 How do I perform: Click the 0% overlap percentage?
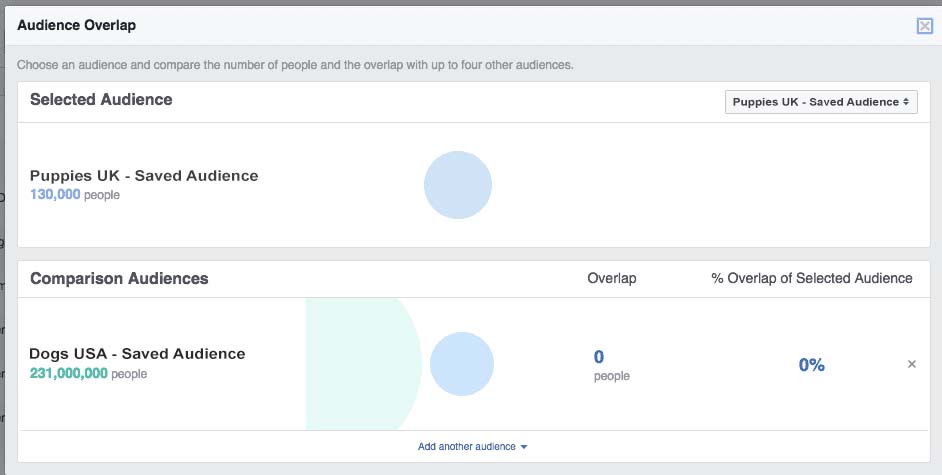[811, 365]
